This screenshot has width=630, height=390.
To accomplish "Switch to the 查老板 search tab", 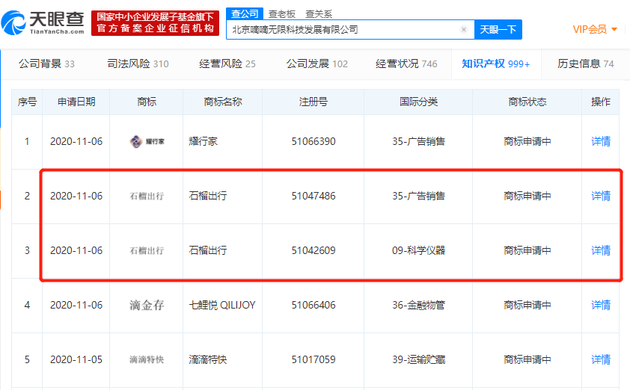I will 282,14.
